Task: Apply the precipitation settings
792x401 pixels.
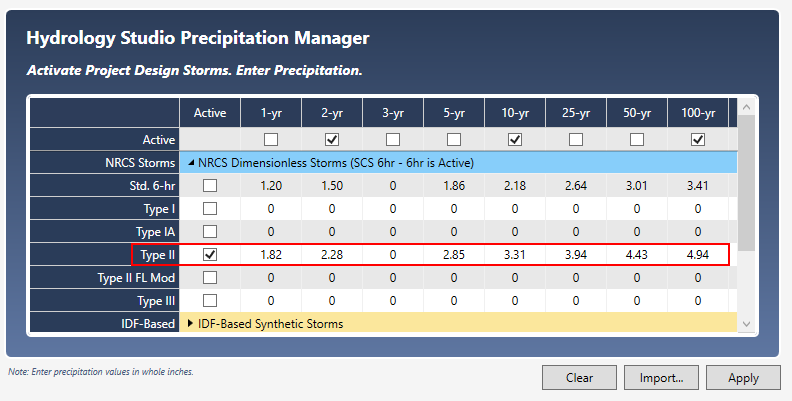Action: pos(743,378)
